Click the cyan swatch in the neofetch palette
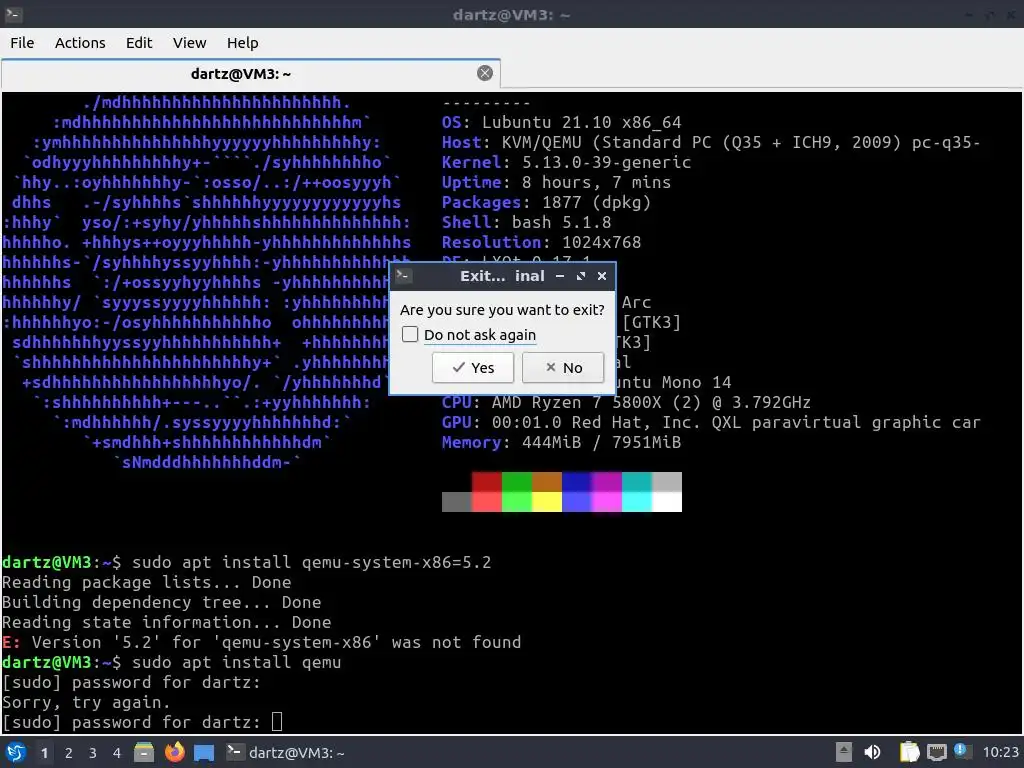This screenshot has height=768, width=1024. (637, 482)
